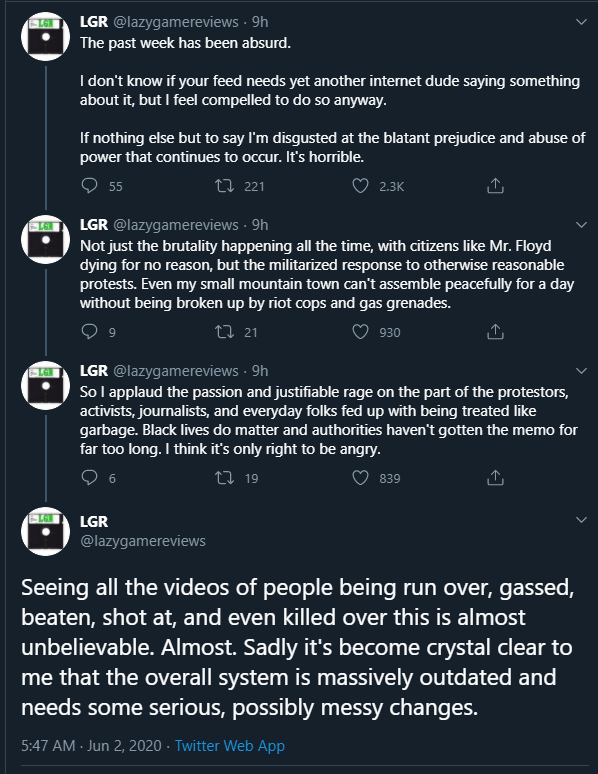This screenshot has height=774, width=598.
Task: Share the tweet mentioning Mr. Floyd
Action: click(x=495, y=332)
